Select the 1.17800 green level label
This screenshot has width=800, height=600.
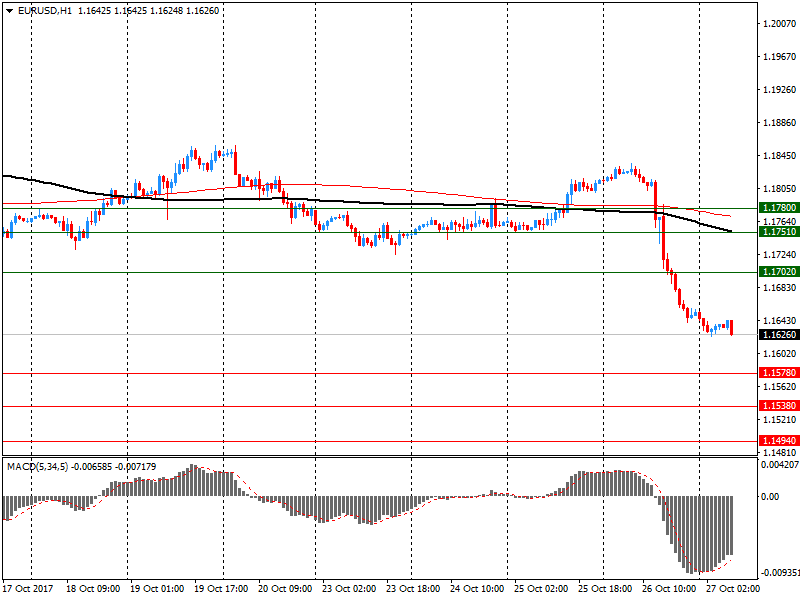click(x=779, y=208)
